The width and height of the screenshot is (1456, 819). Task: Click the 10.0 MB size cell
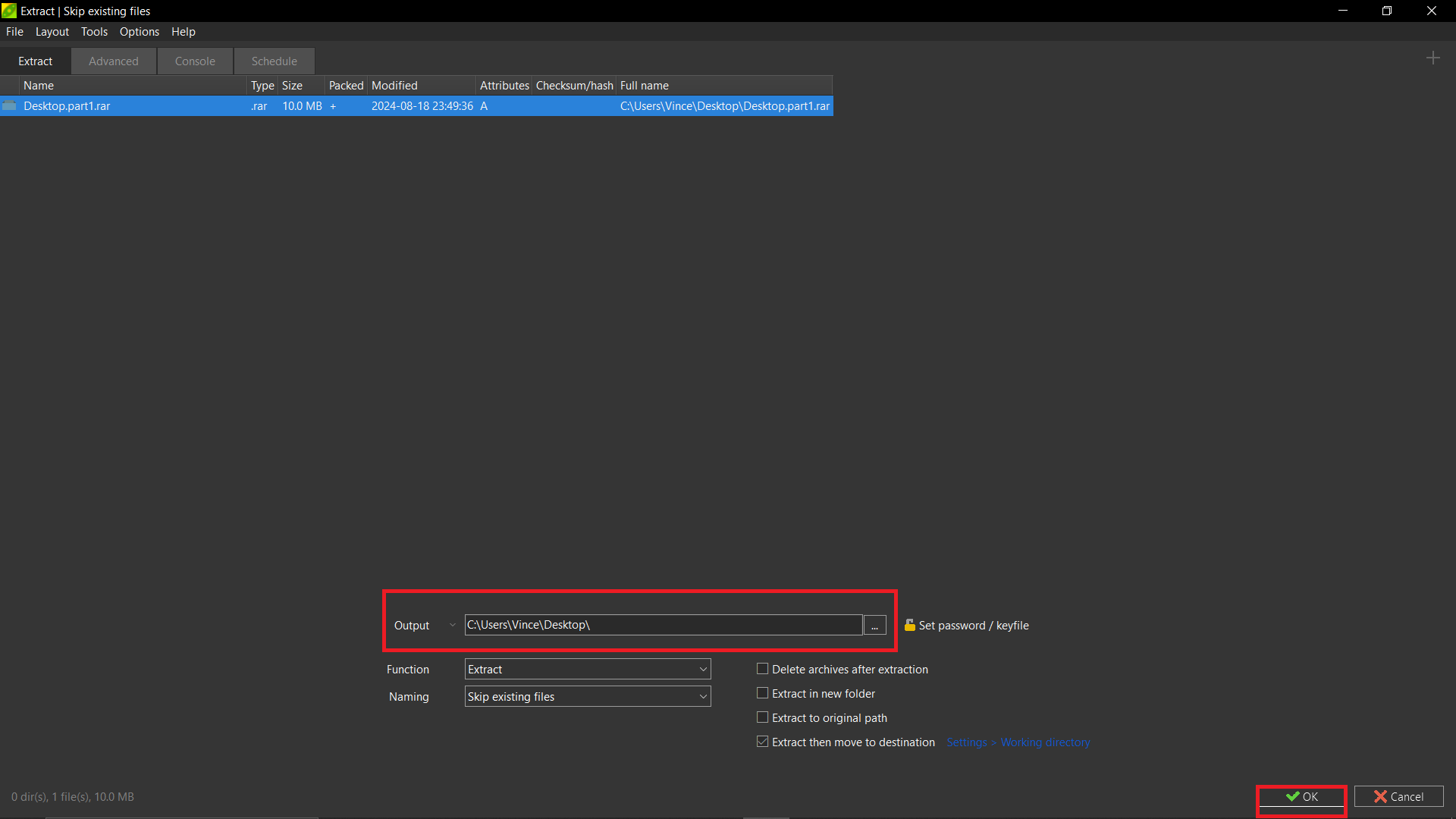tap(302, 106)
